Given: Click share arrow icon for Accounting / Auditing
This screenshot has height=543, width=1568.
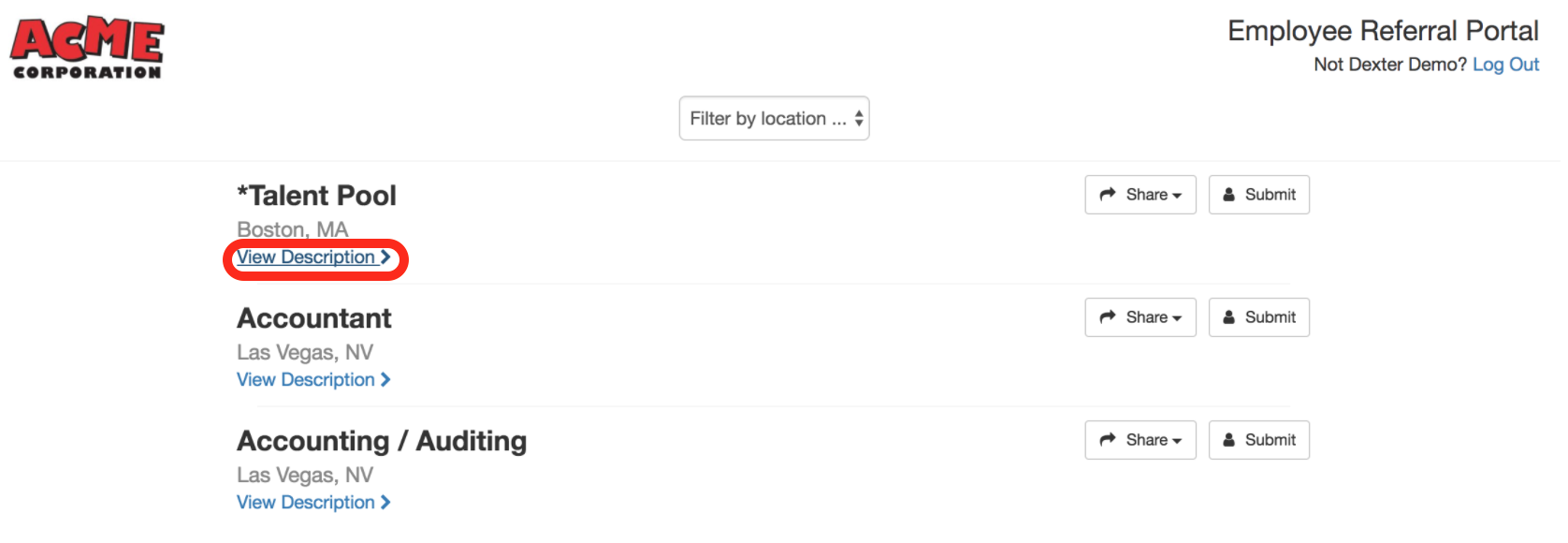Looking at the screenshot, I should click(x=1108, y=440).
